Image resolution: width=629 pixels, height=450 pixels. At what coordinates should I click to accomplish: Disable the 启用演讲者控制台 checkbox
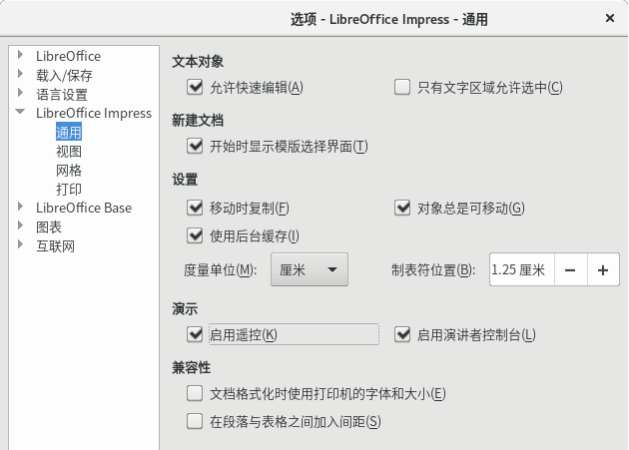(403, 334)
